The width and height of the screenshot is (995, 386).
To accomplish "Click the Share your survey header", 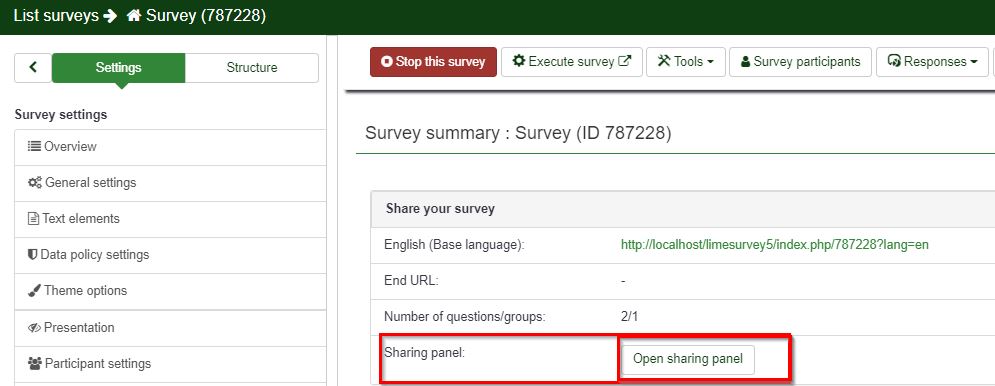I will pos(440,208).
